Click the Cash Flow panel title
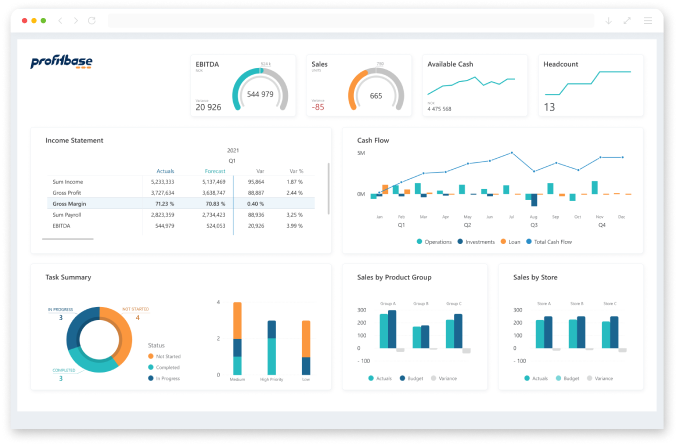678x445 pixels. [x=373, y=141]
